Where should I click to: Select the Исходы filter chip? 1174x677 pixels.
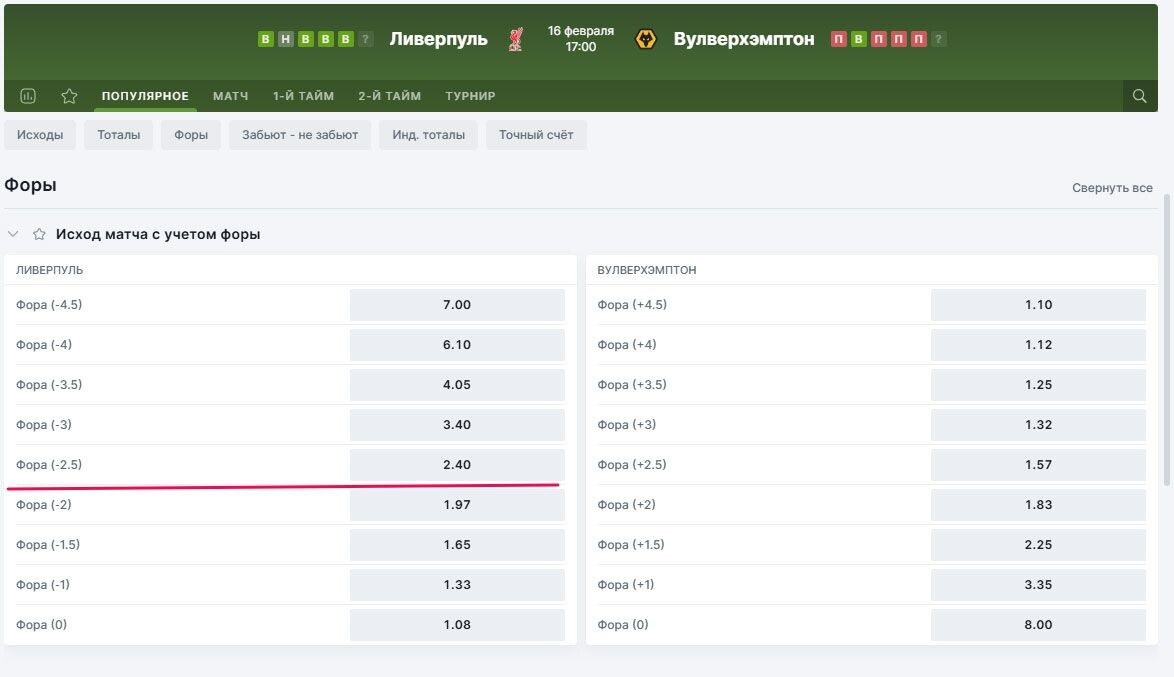click(40, 135)
